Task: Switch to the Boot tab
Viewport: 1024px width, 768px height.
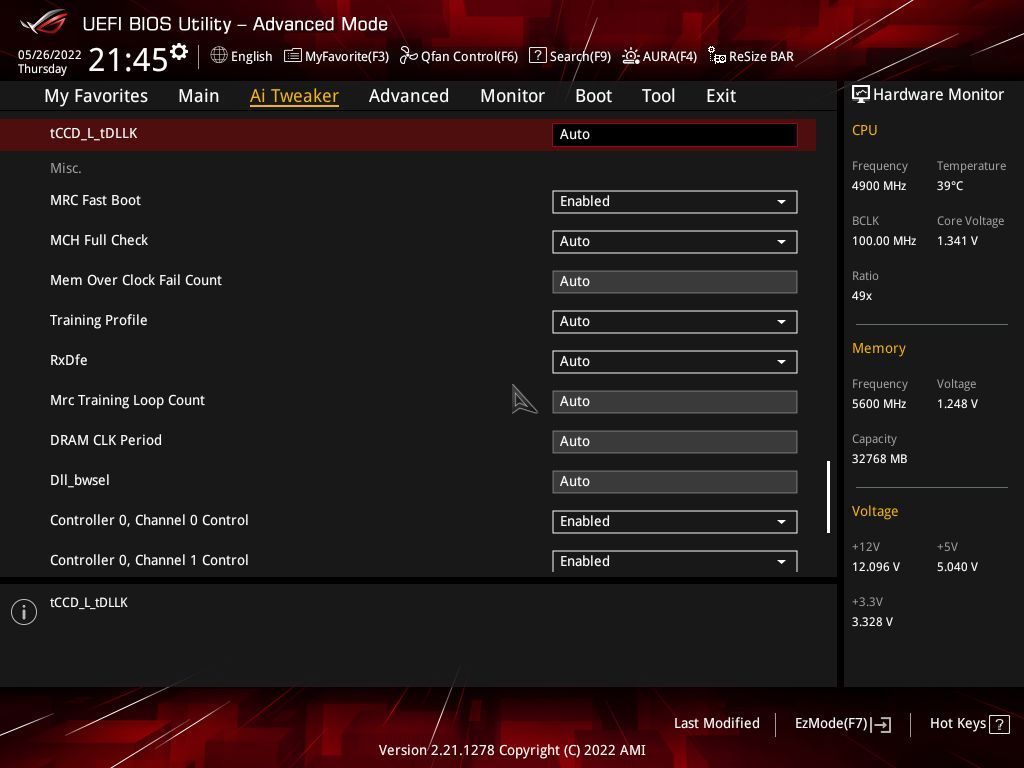Action: click(x=593, y=96)
